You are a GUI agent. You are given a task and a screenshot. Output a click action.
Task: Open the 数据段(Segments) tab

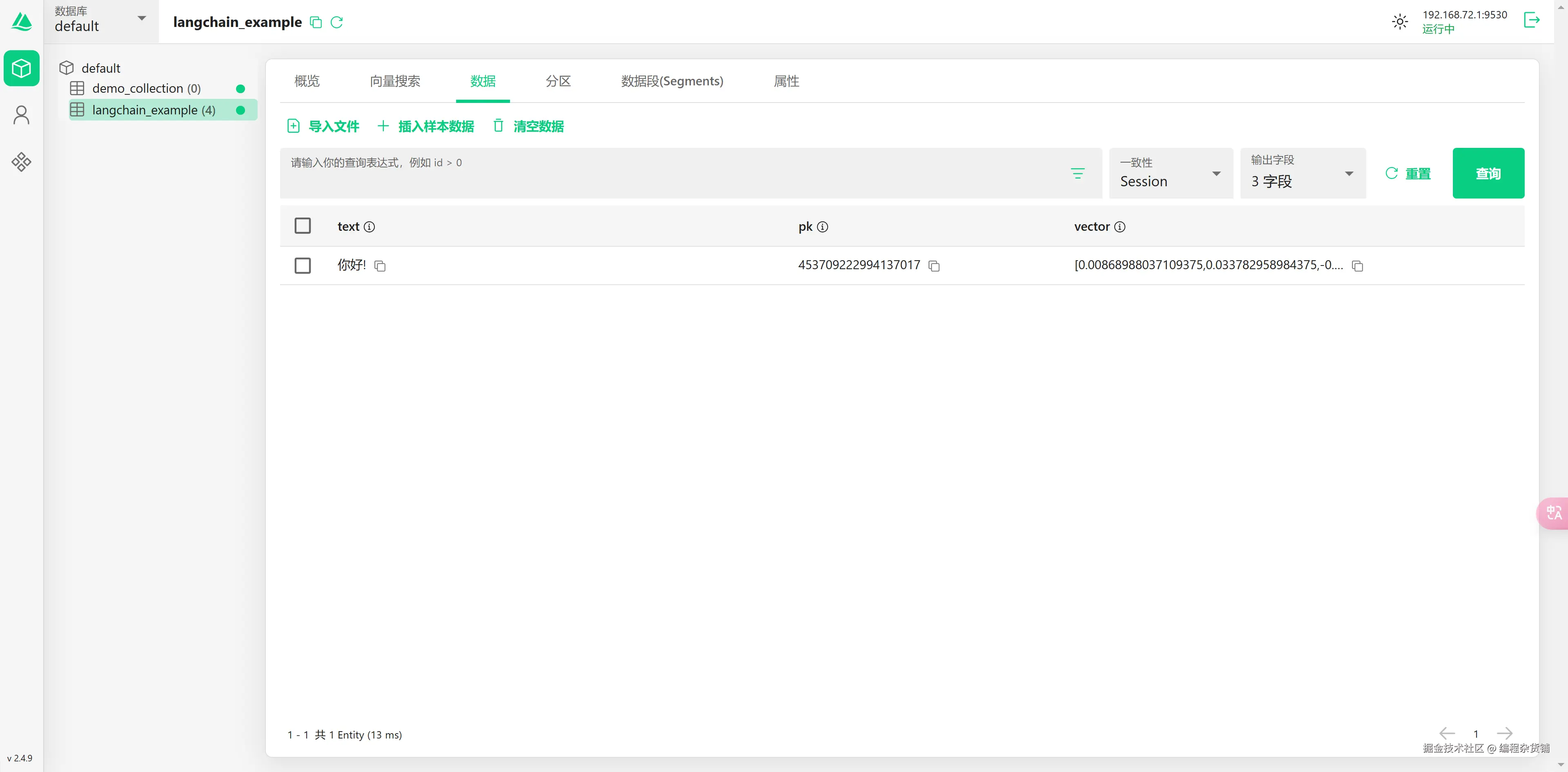[x=671, y=81]
